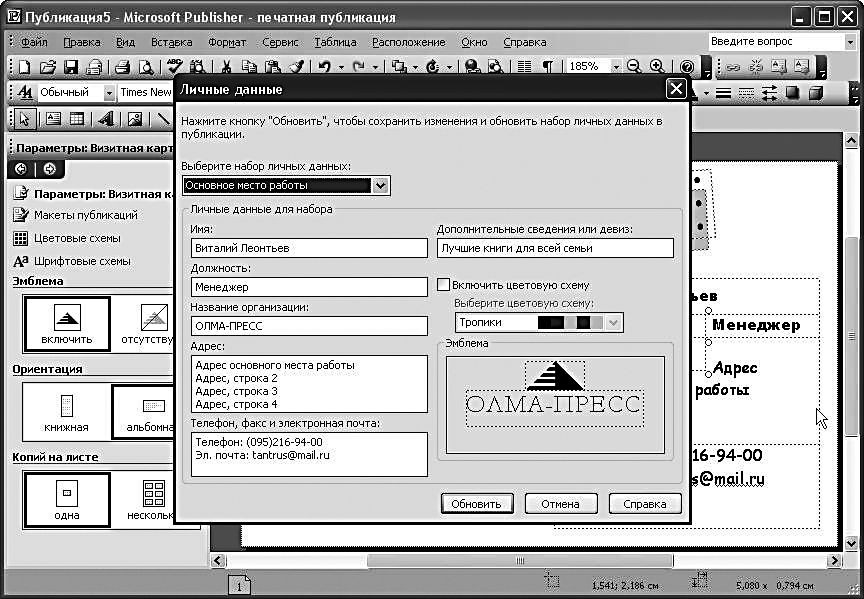Select 'включить' emblem option

coord(67,323)
